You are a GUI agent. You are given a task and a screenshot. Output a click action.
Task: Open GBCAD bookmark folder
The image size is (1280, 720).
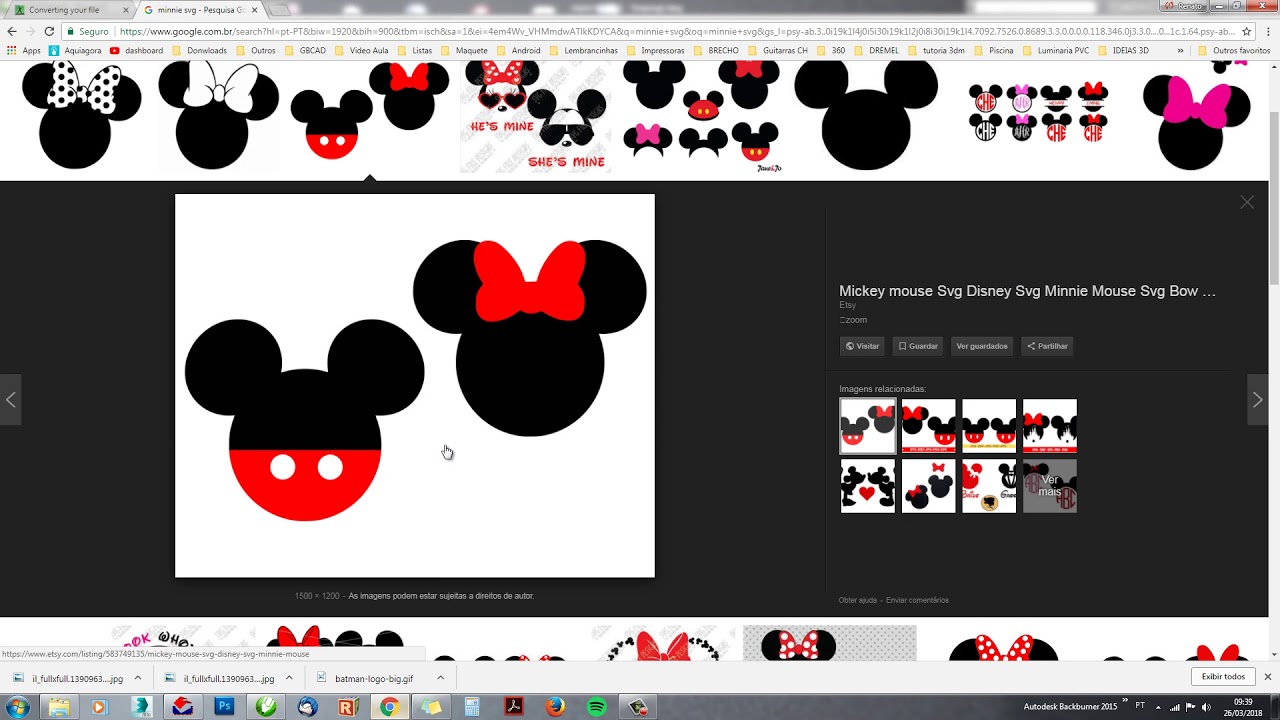click(x=304, y=50)
